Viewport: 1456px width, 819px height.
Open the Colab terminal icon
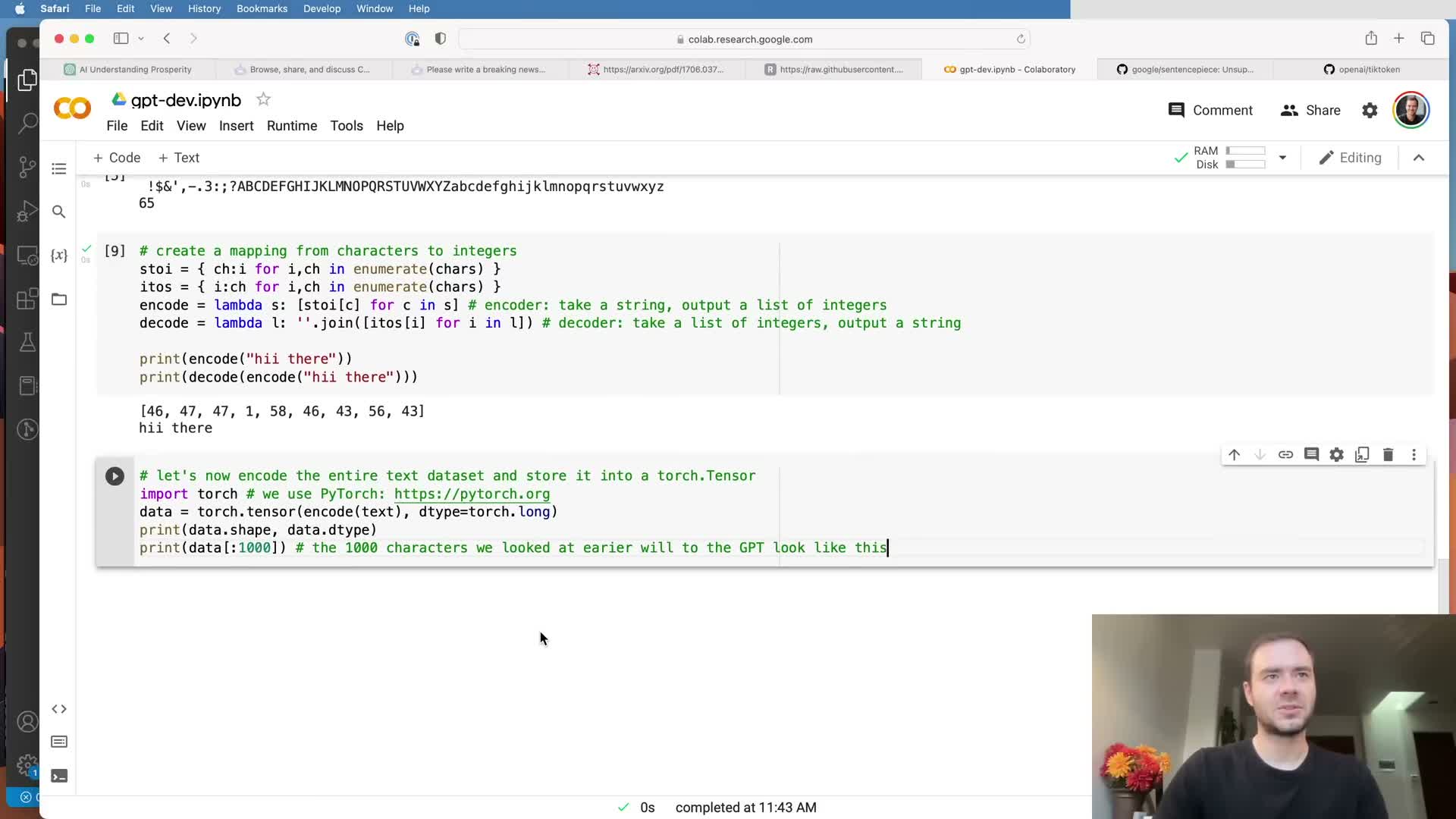[59, 776]
